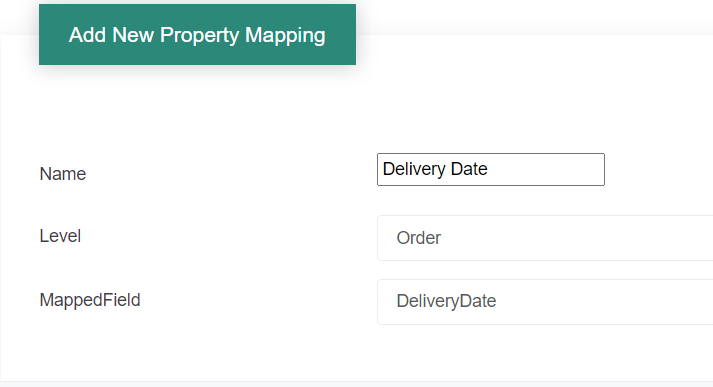Screen dimensions: 713x387
Task: Click the word Add on the green button
Action: click(87, 35)
